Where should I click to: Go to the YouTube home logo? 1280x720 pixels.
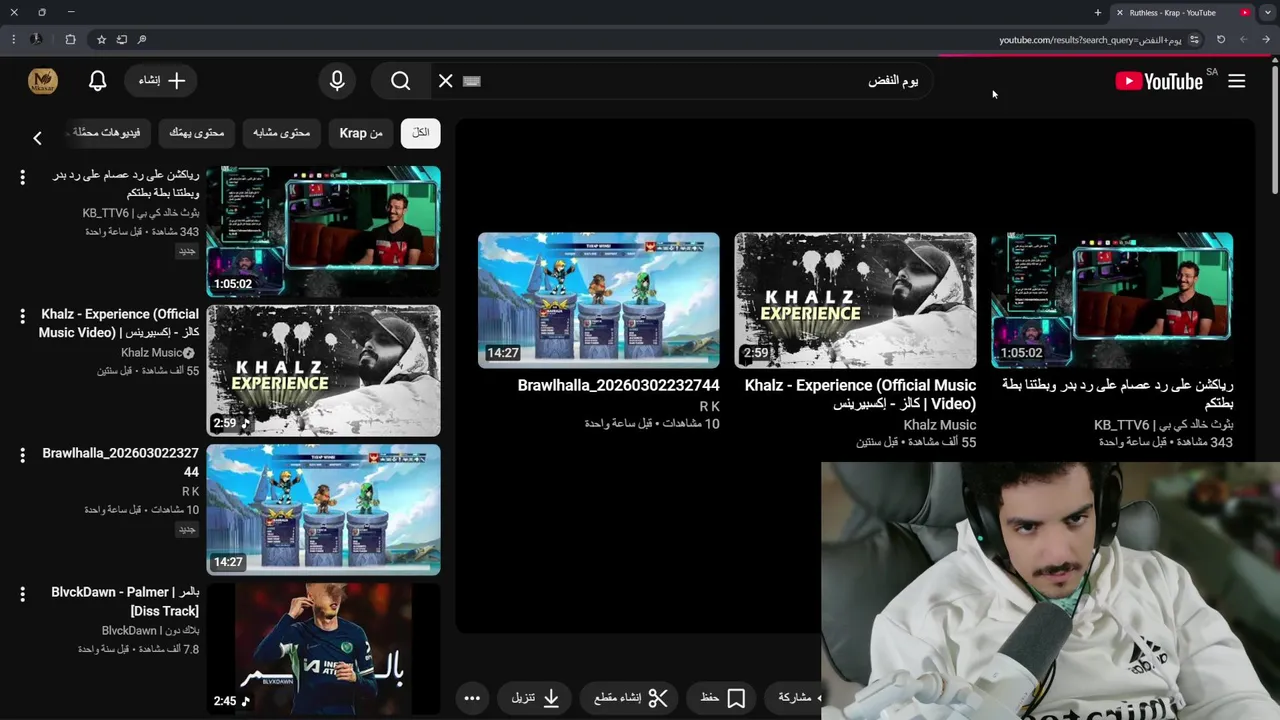(x=1160, y=81)
